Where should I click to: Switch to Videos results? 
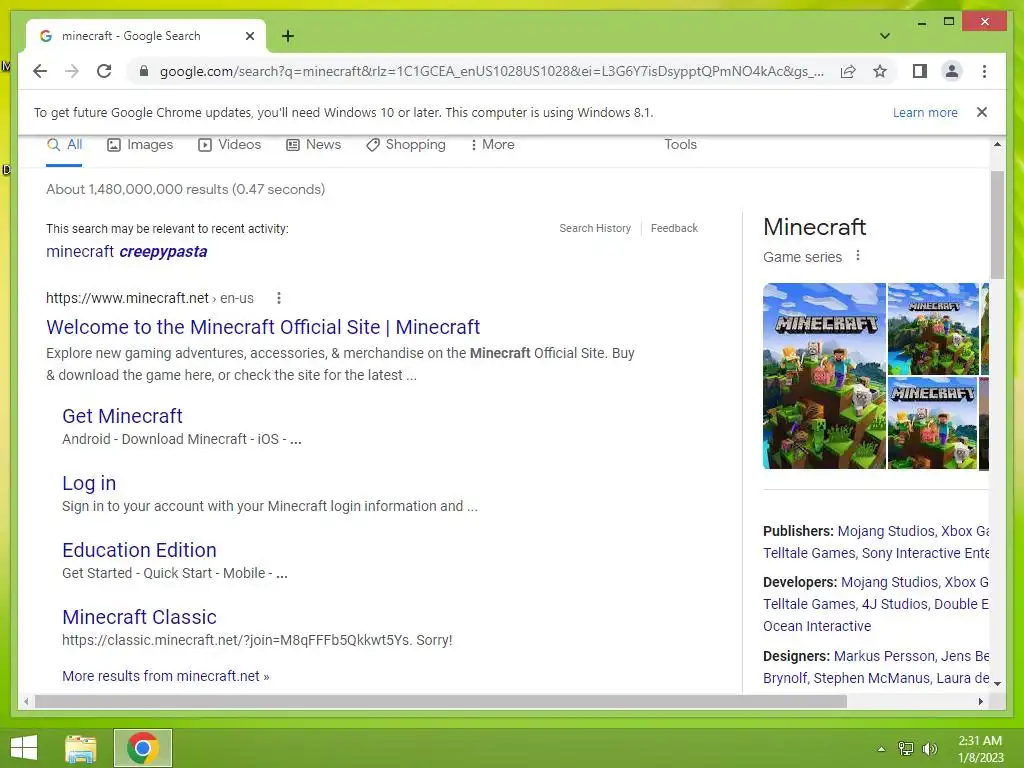229,144
